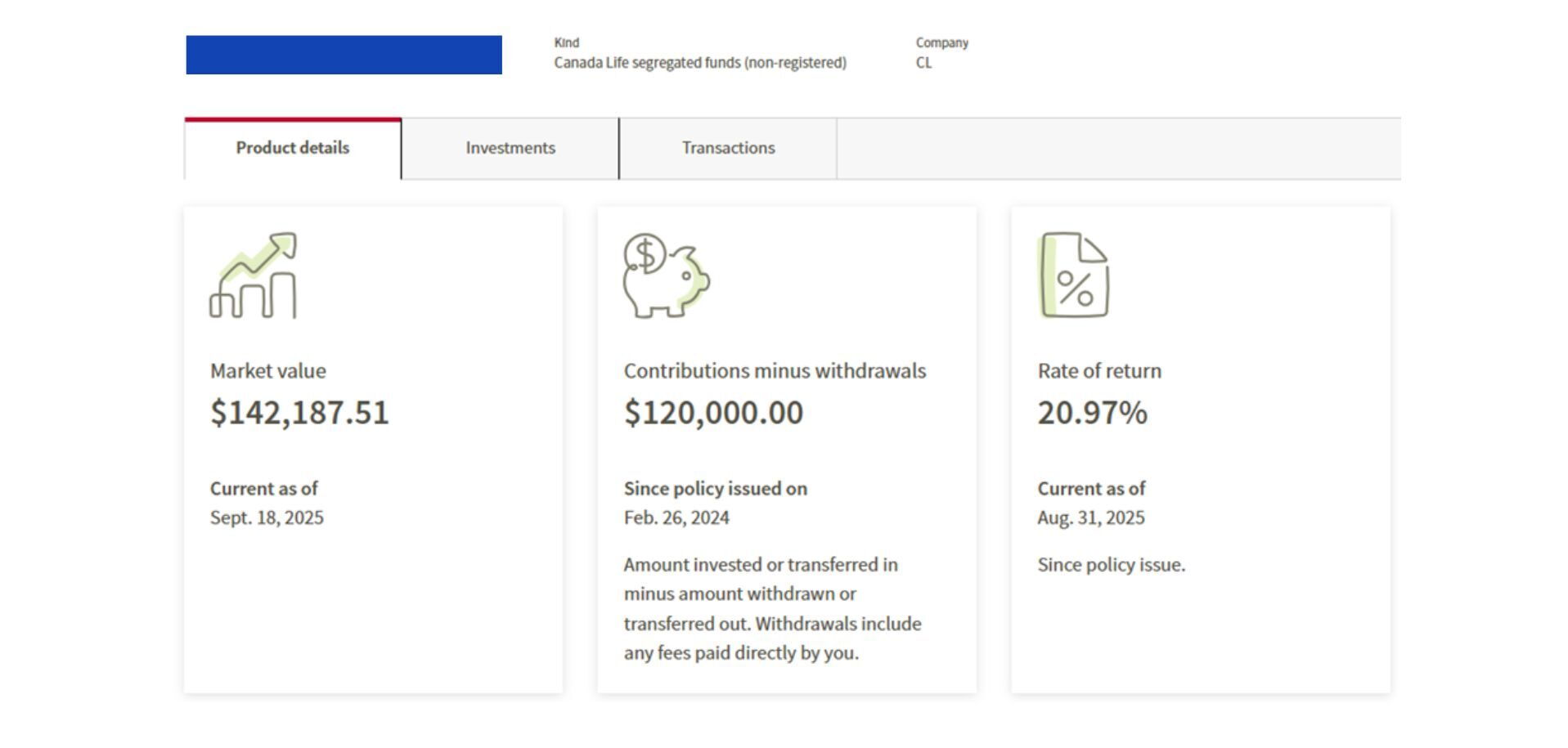1568x748 pixels.
Task: Click the date Aug. 31, 2025
Action: coord(1091,518)
